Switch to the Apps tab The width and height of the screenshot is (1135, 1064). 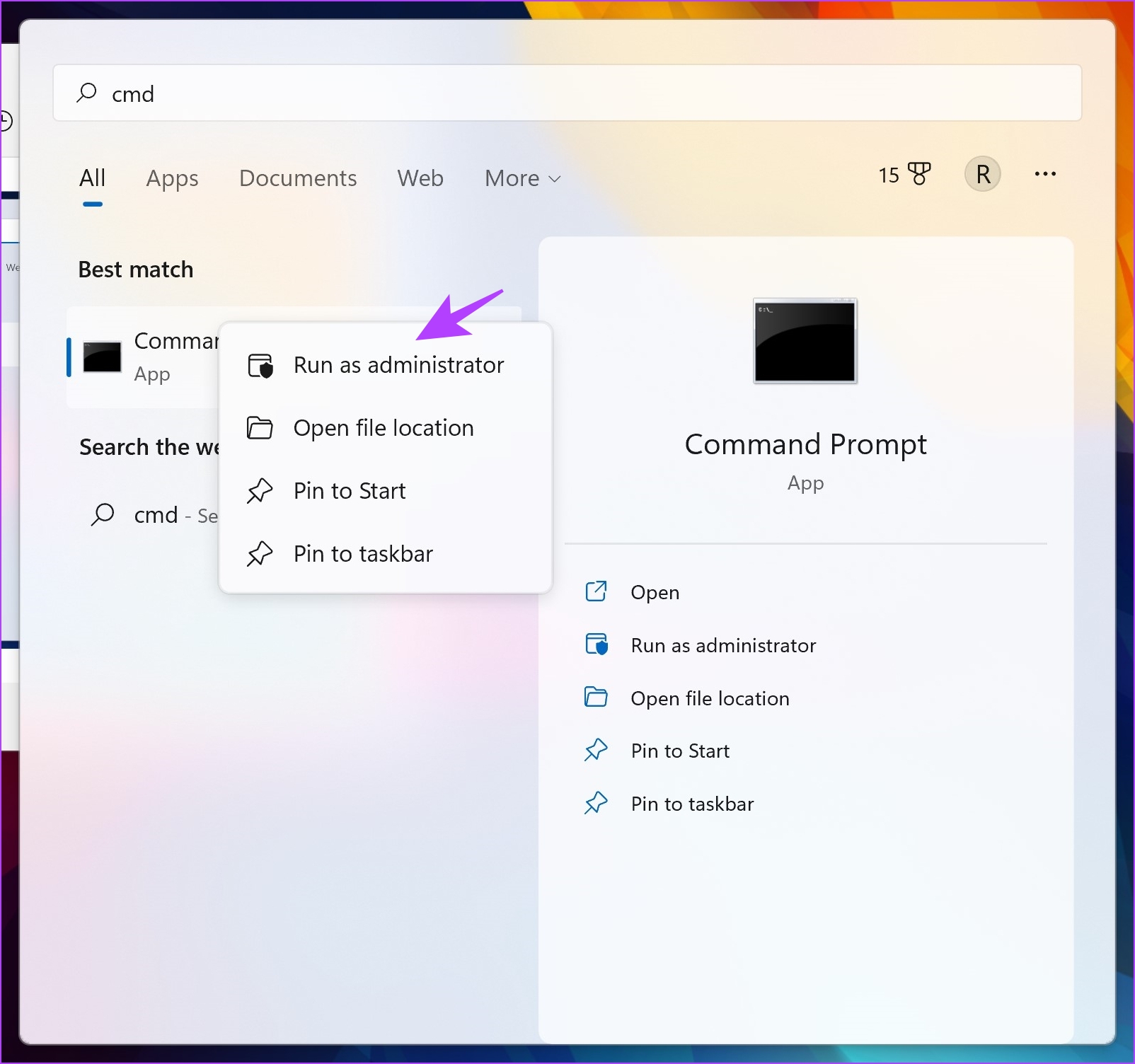[x=172, y=178]
